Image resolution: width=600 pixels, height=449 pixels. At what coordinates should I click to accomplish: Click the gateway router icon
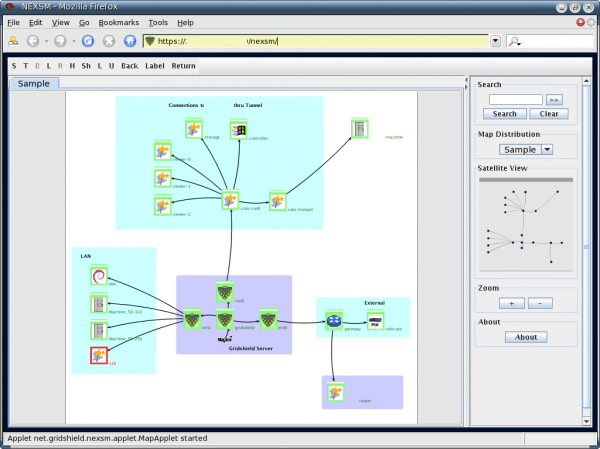point(333,322)
